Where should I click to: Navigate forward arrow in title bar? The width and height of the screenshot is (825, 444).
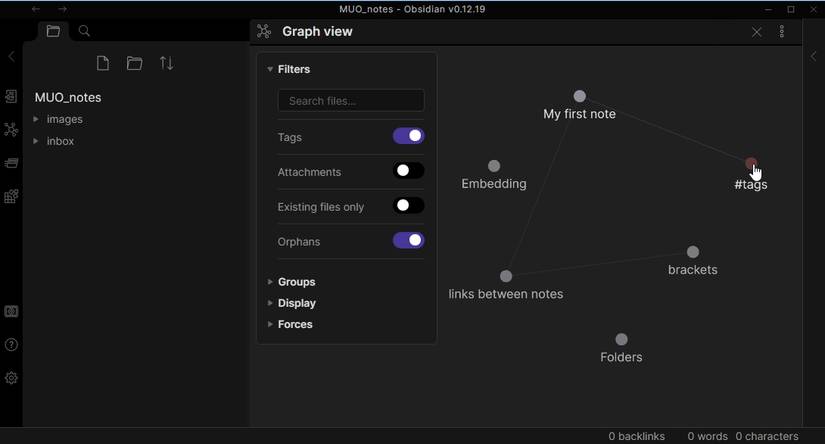(63, 9)
